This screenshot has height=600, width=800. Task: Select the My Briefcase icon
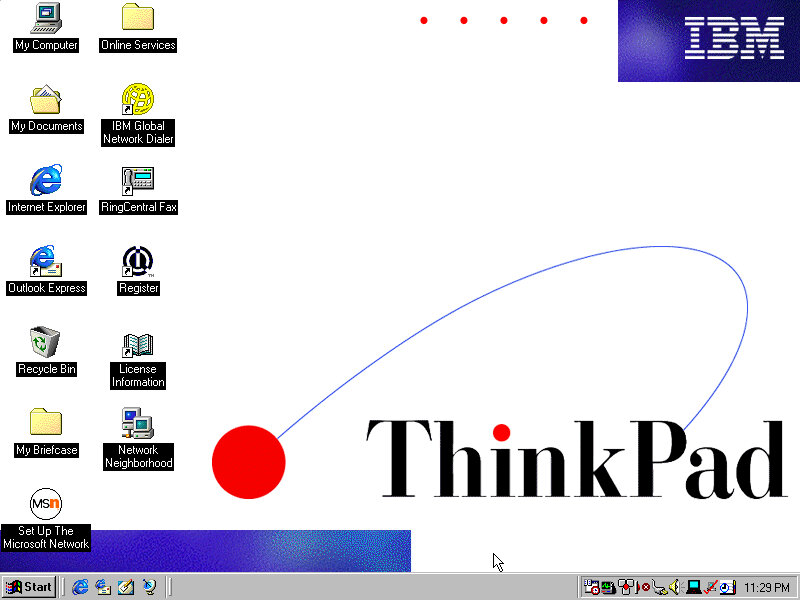coord(46,423)
